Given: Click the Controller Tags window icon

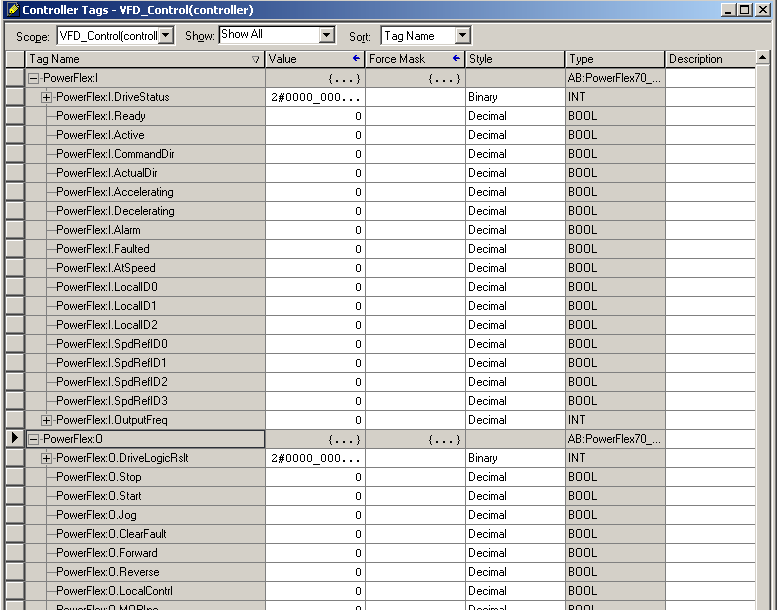Looking at the screenshot, I should point(11,10).
